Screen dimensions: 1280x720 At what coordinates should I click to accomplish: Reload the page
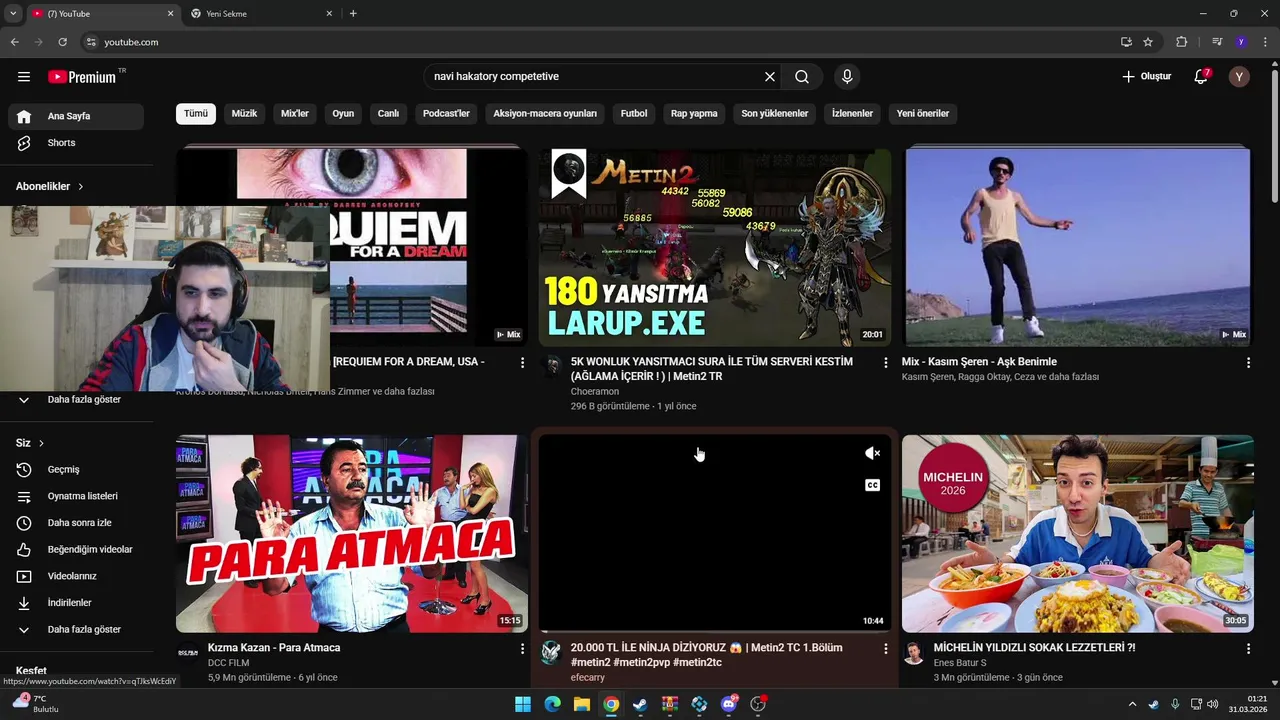(x=62, y=42)
